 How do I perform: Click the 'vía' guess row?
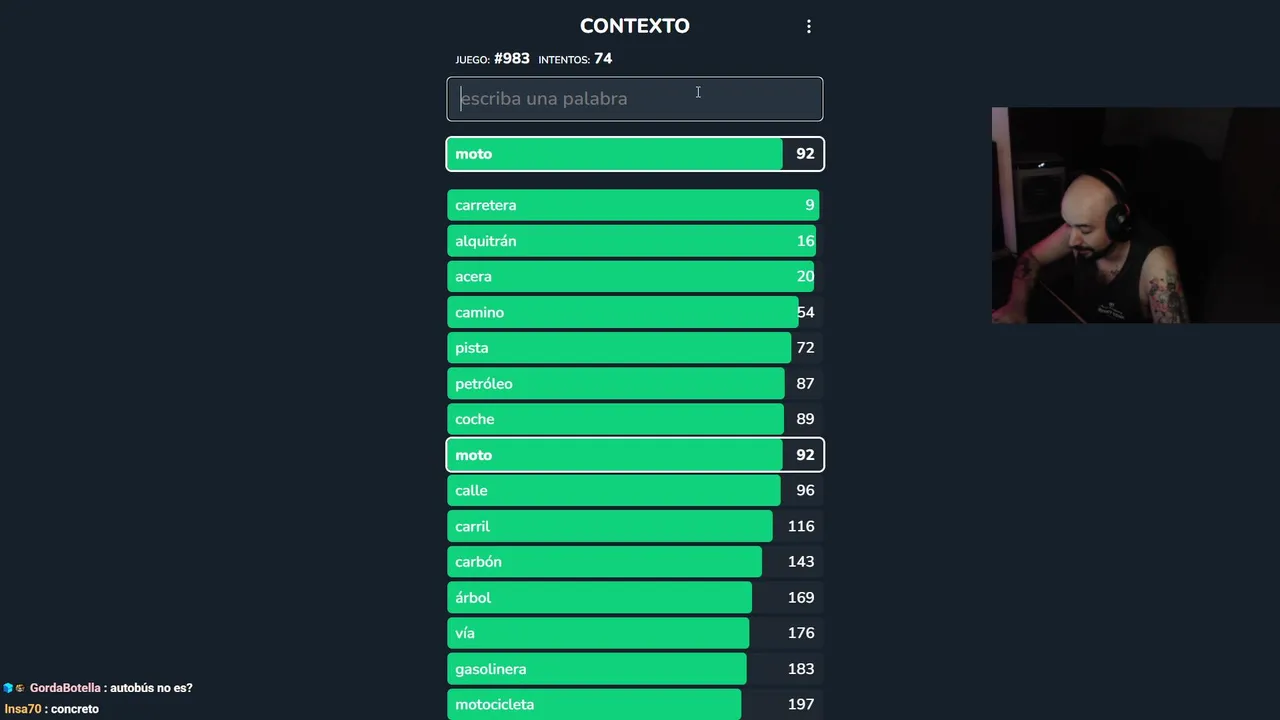pos(634,633)
